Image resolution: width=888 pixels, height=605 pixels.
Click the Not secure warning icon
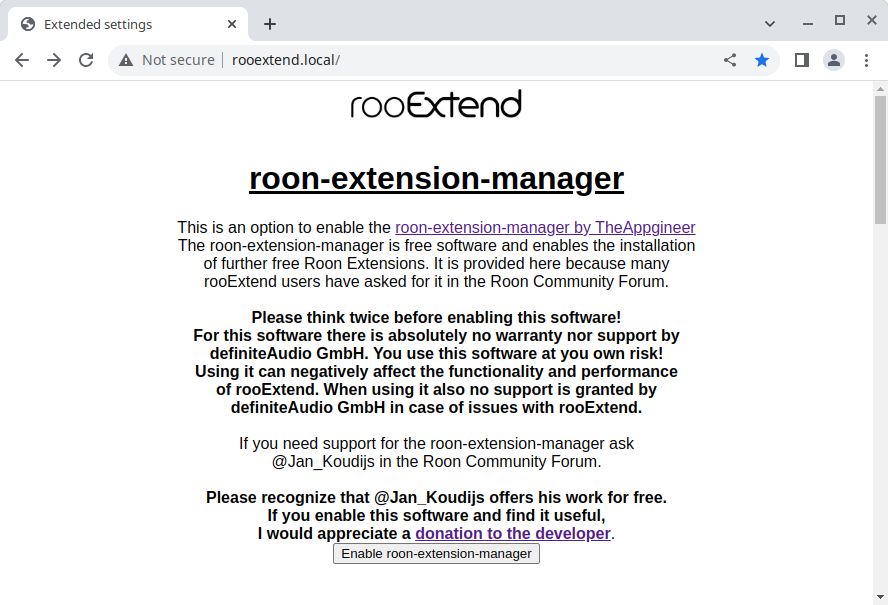[x=126, y=60]
